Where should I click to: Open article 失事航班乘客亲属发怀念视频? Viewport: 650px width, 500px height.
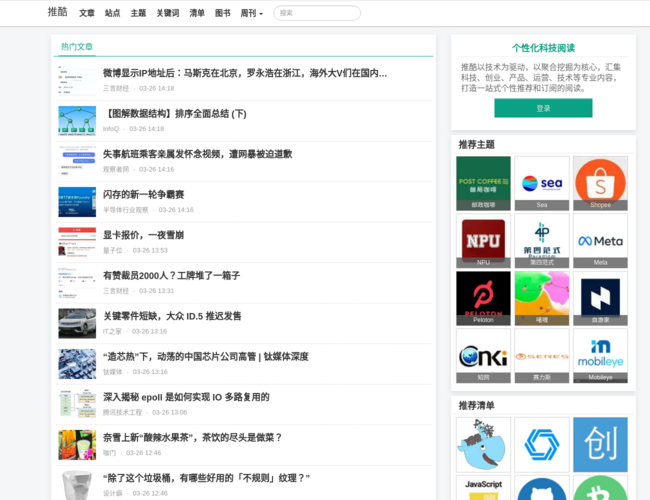coord(197,154)
